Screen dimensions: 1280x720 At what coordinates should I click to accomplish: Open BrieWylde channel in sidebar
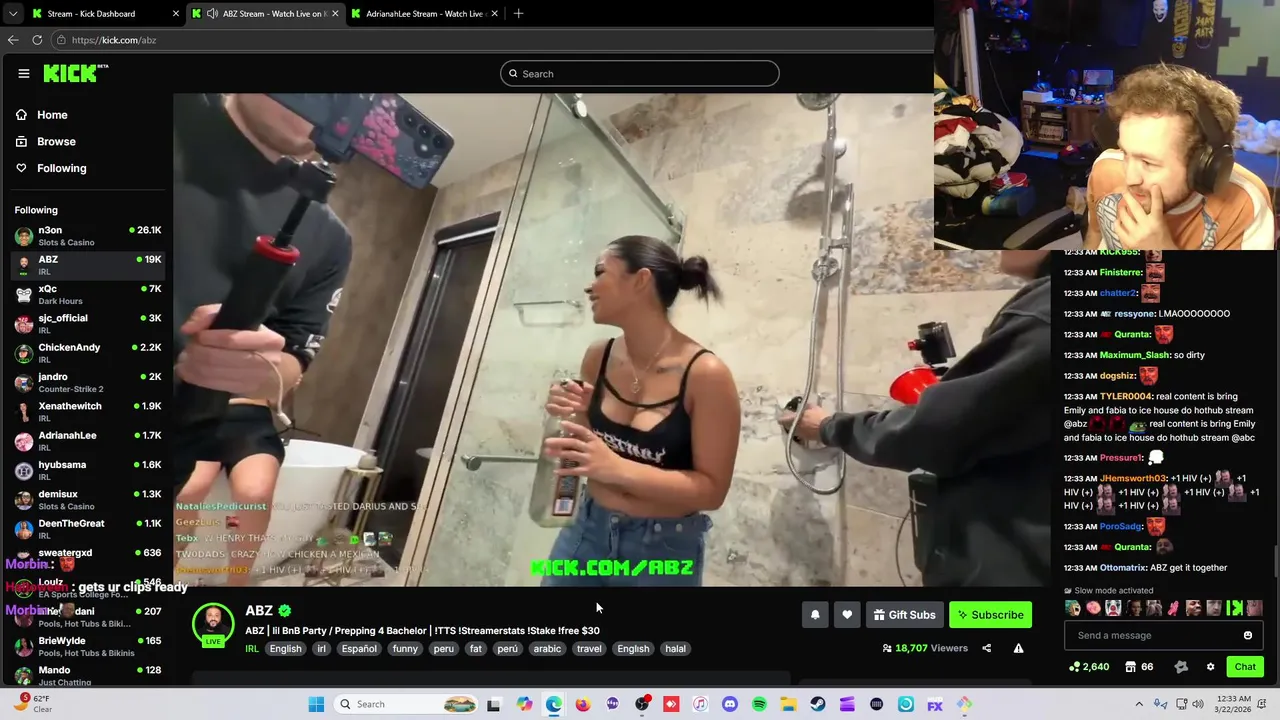tap(87, 646)
